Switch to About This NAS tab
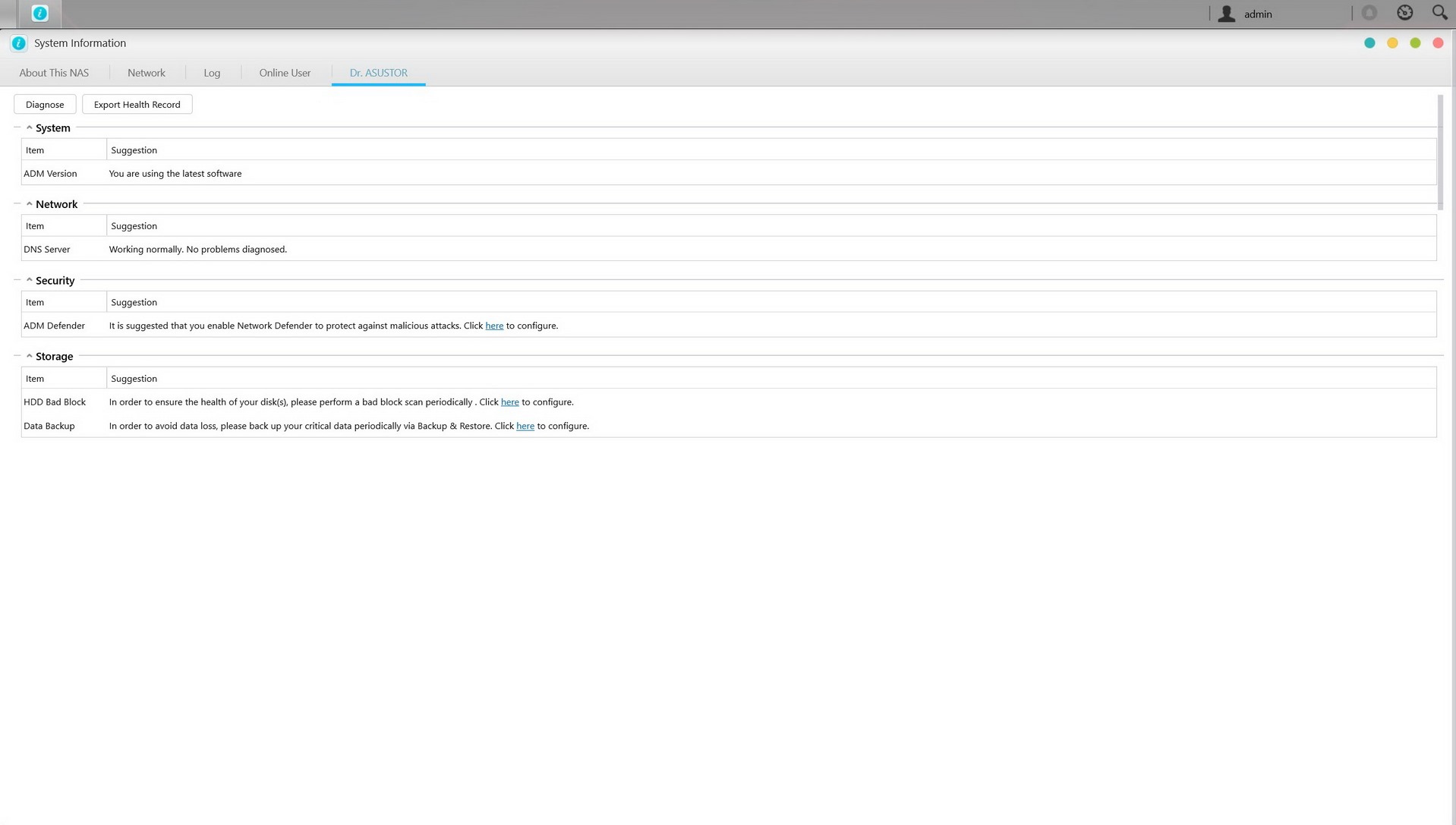This screenshot has width=1456, height=825. (54, 73)
